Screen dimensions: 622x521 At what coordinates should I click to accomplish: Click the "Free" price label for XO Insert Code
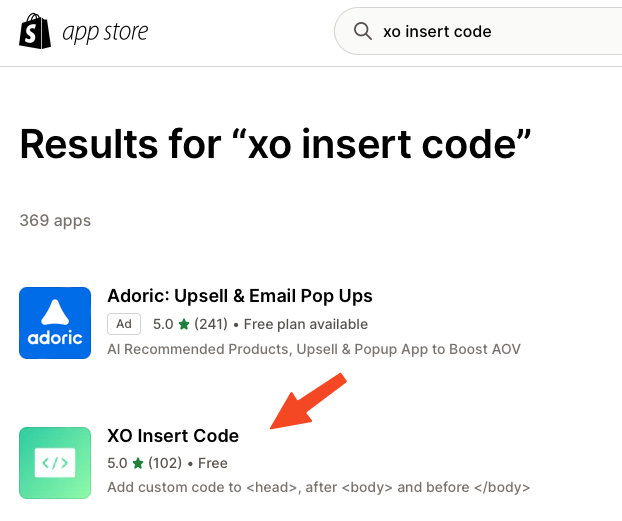tap(212, 463)
